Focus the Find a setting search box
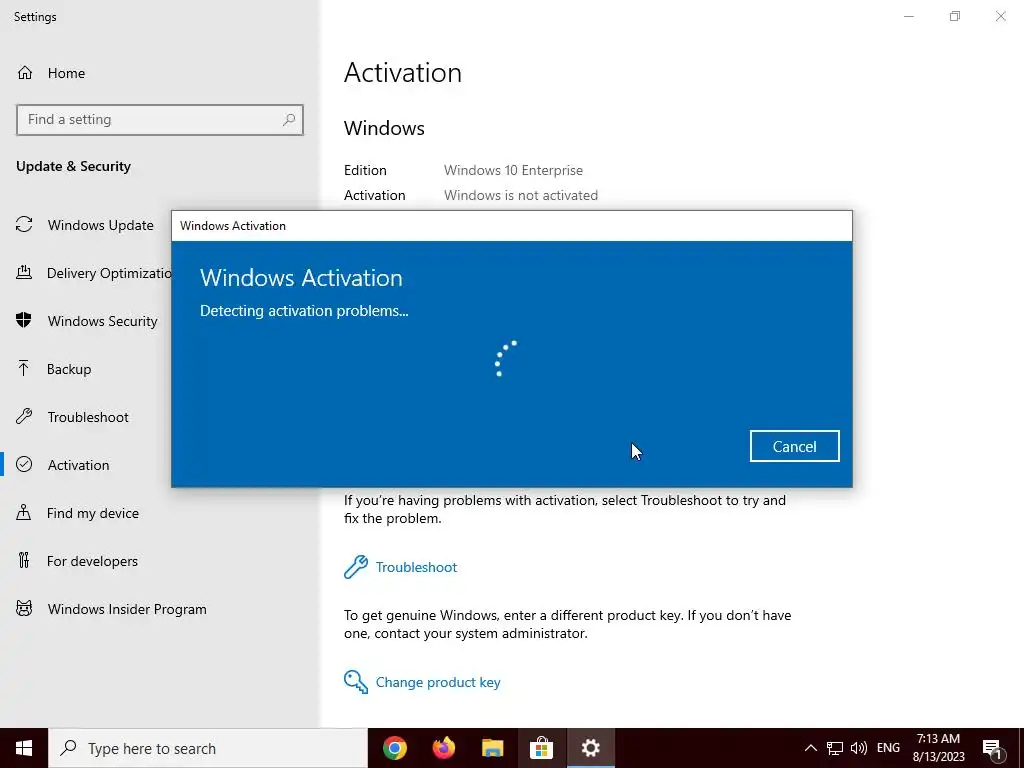The height and width of the screenshot is (768, 1024). point(159,120)
